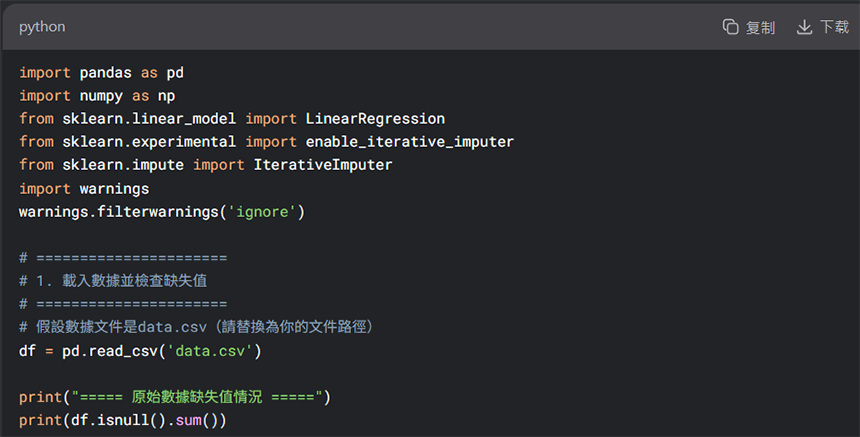Viewport: 860px width, 437px height.
Task: Click the 'ignore' string literal
Action: [x=262, y=212]
